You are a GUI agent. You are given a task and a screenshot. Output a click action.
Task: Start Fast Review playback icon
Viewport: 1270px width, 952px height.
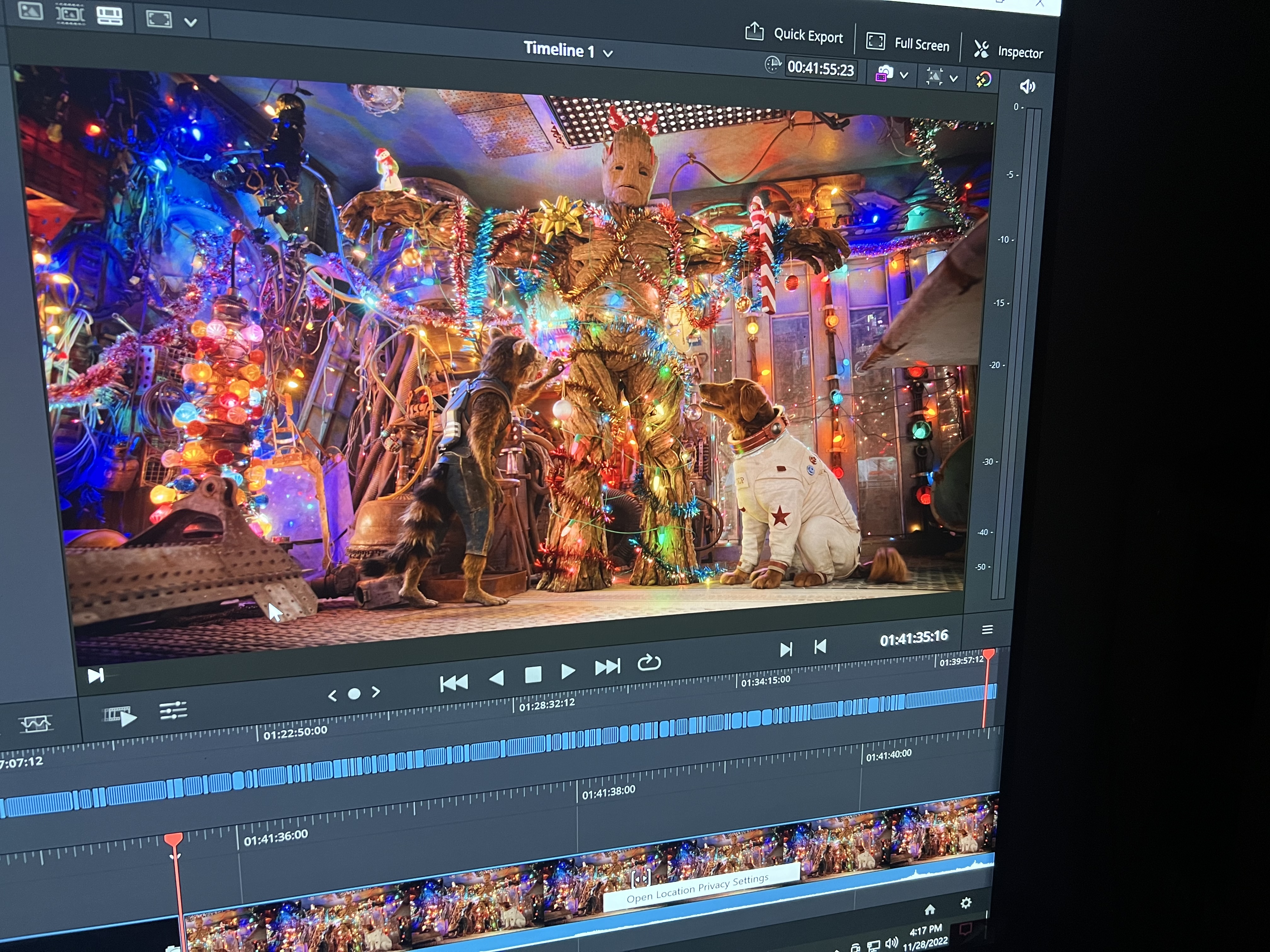click(119, 716)
